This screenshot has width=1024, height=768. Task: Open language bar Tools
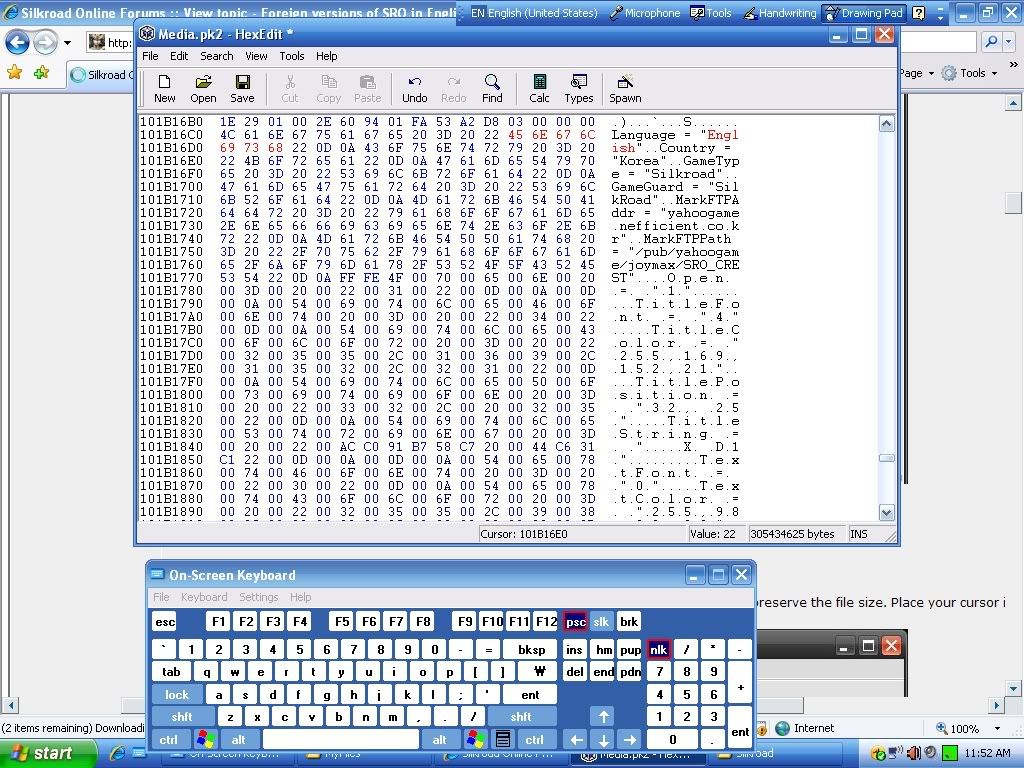pos(711,13)
